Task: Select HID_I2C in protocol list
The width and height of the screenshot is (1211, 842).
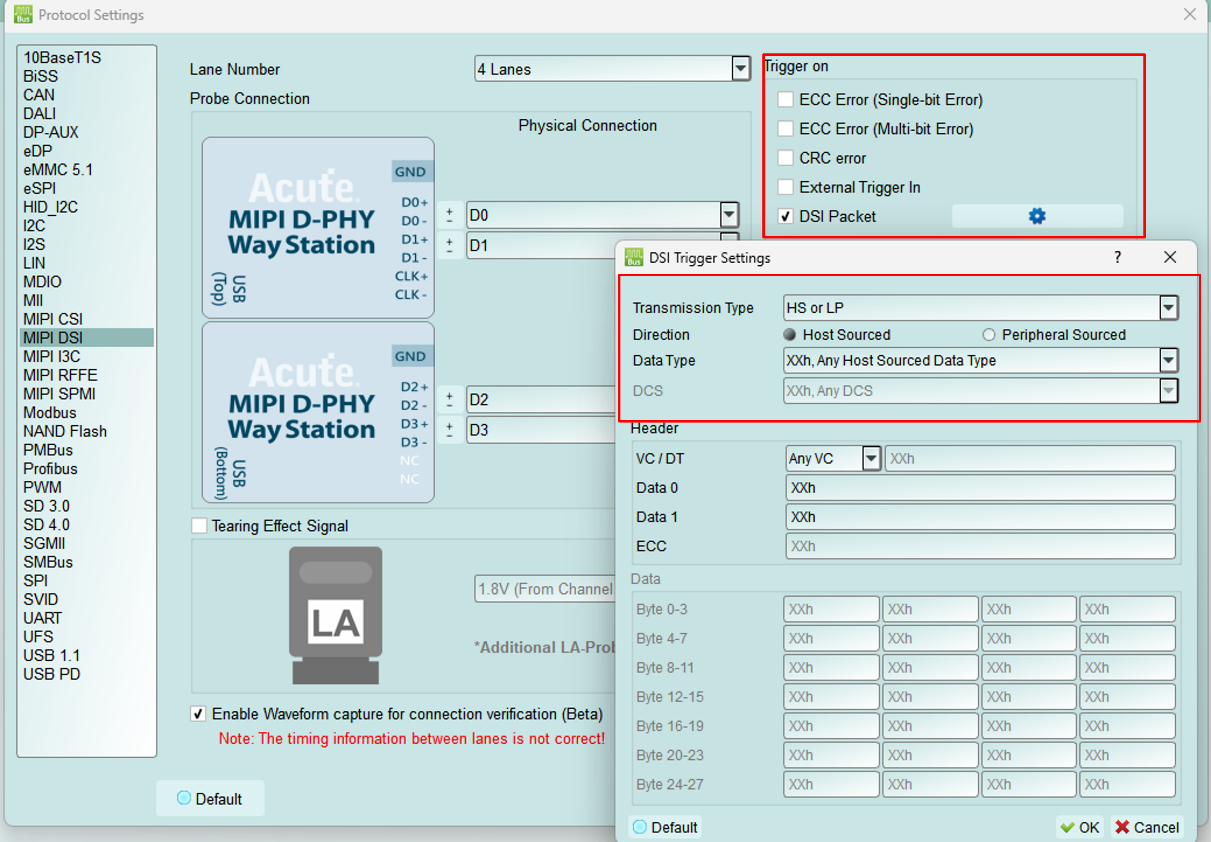Action: click(x=50, y=207)
